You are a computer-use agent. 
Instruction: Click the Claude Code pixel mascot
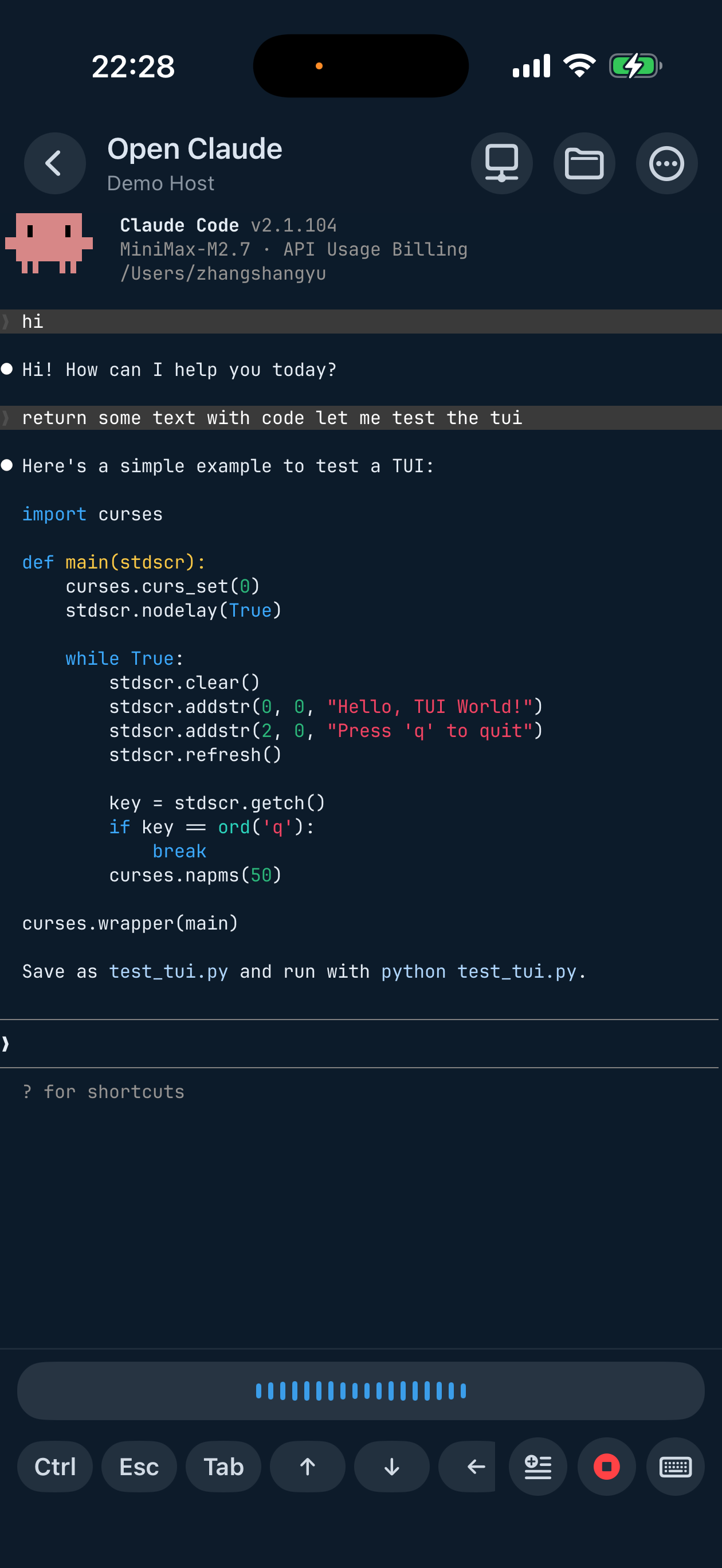point(49,243)
